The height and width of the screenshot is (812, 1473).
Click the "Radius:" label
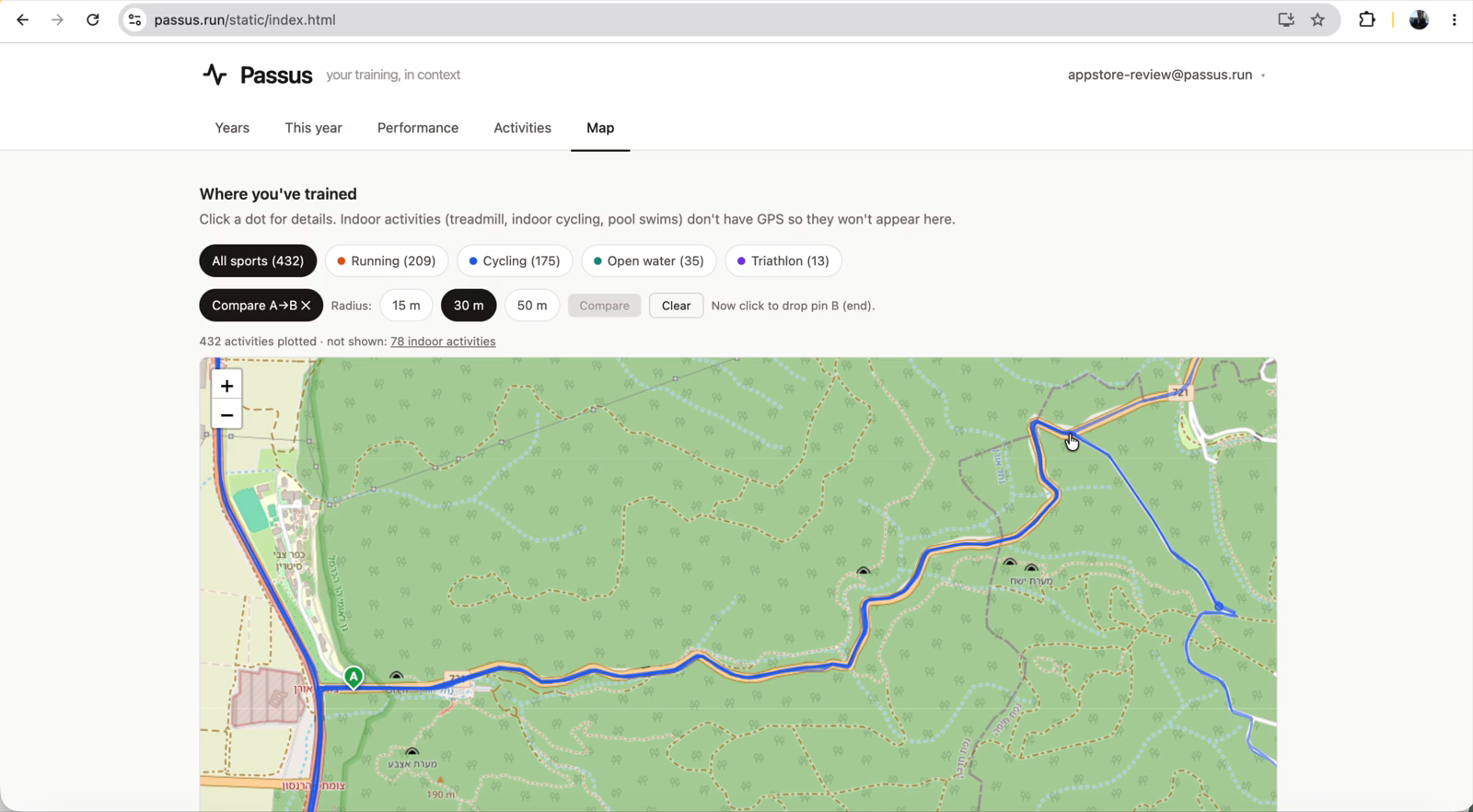pos(351,306)
